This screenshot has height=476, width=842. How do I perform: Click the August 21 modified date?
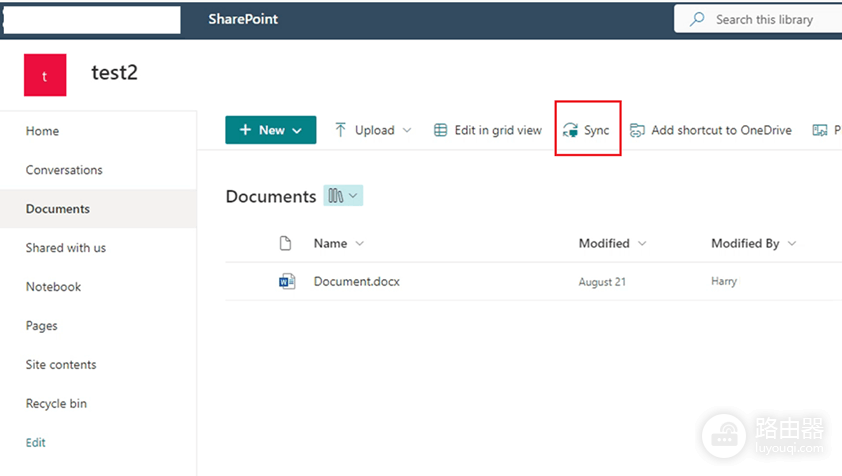click(602, 282)
